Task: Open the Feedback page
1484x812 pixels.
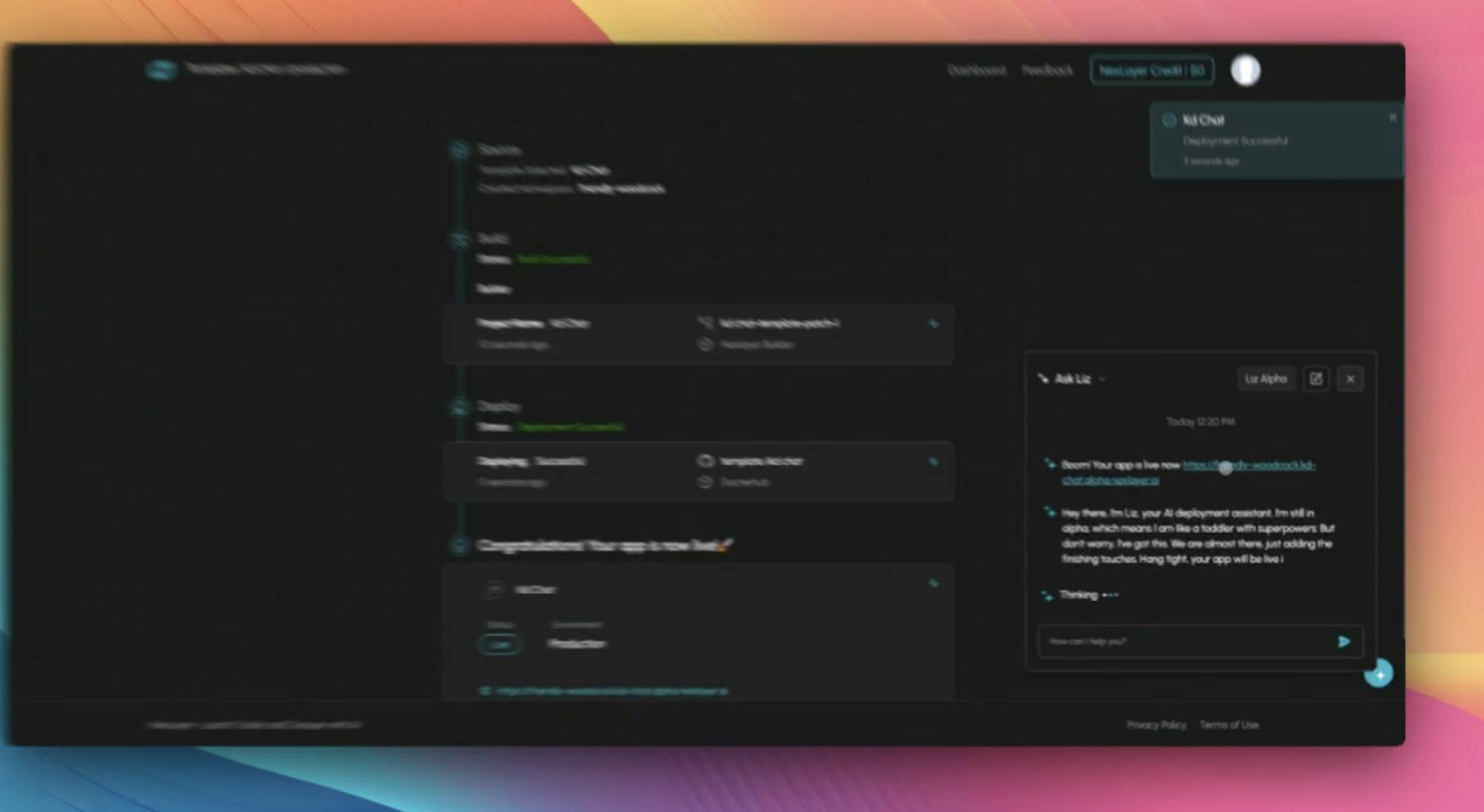Action: [x=1047, y=70]
